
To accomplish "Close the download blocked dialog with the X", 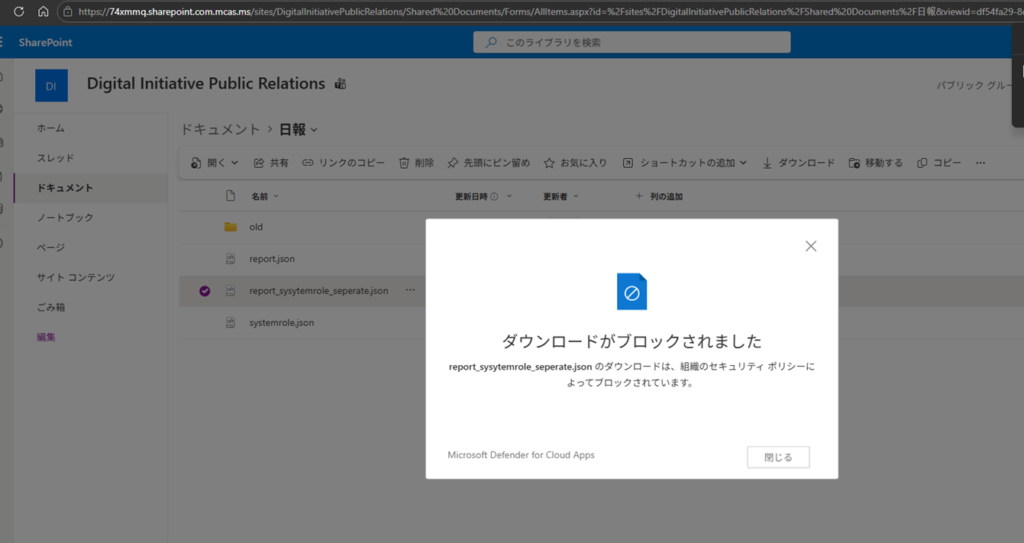I will pos(810,246).
